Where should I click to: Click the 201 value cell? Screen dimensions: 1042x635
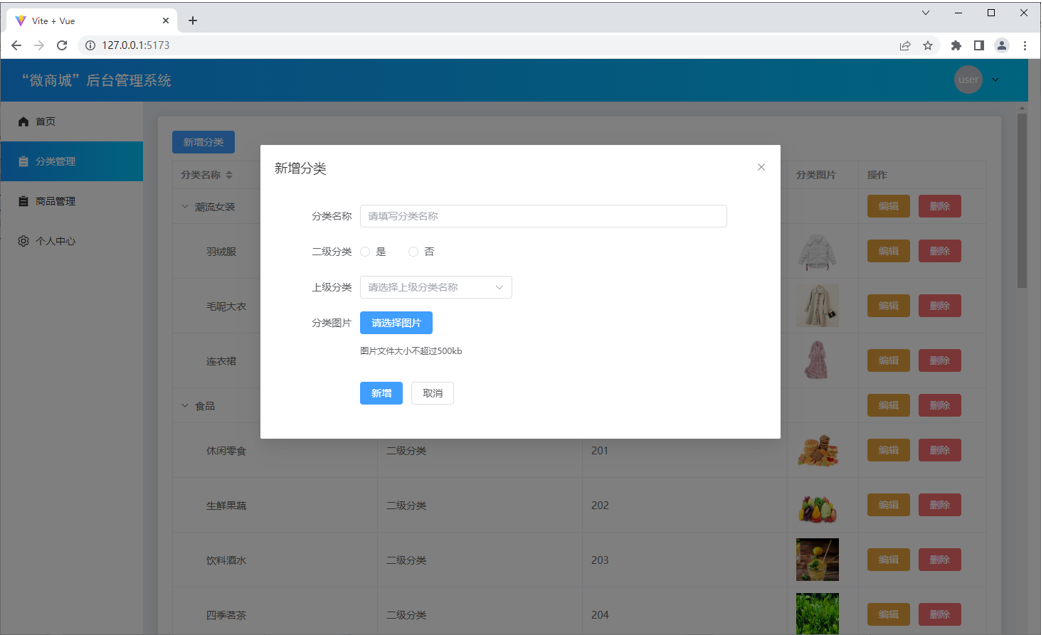coord(599,450)
